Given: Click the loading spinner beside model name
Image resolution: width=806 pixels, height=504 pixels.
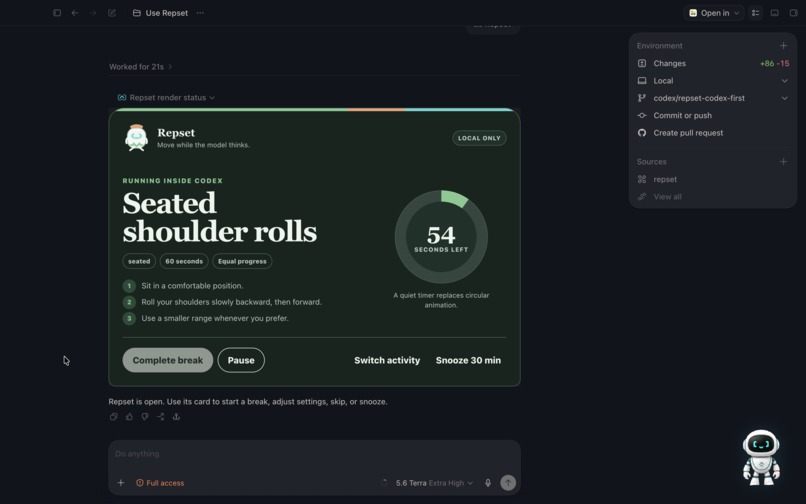Looking at the screenshot, I should coord(384,482).
